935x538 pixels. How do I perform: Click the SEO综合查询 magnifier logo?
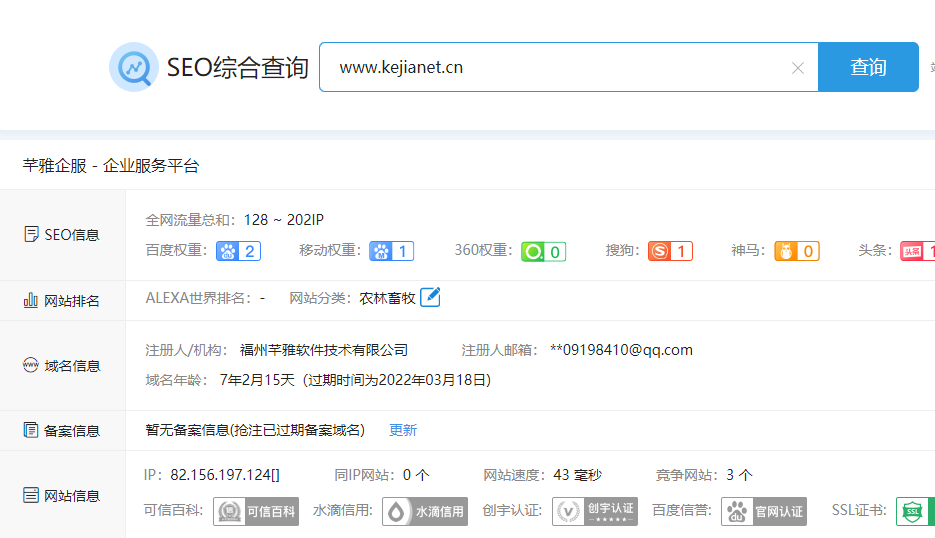pyautogui.click(x=133, y=67)
